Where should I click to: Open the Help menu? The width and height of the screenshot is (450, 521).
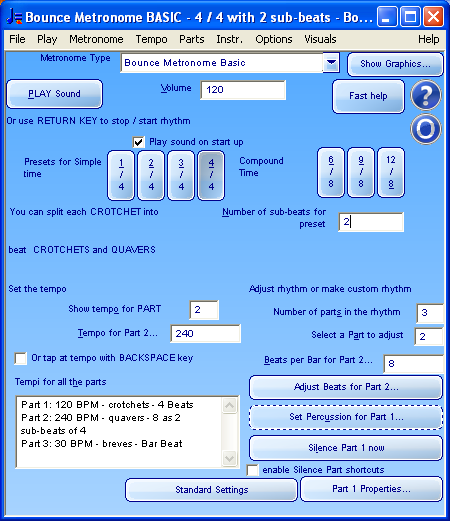point(428,39)
